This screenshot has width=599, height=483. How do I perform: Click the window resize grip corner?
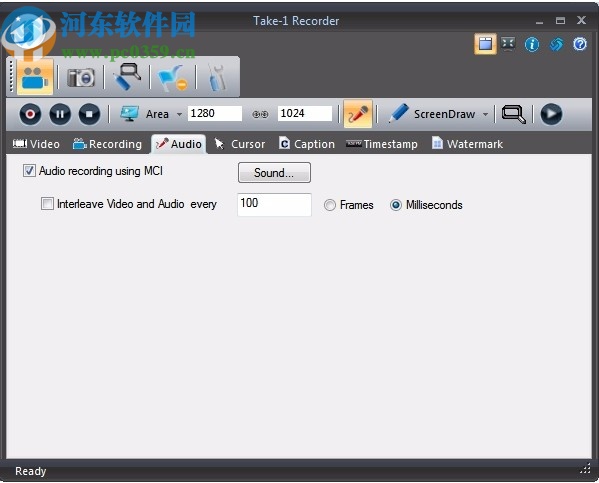coord(585,469)
